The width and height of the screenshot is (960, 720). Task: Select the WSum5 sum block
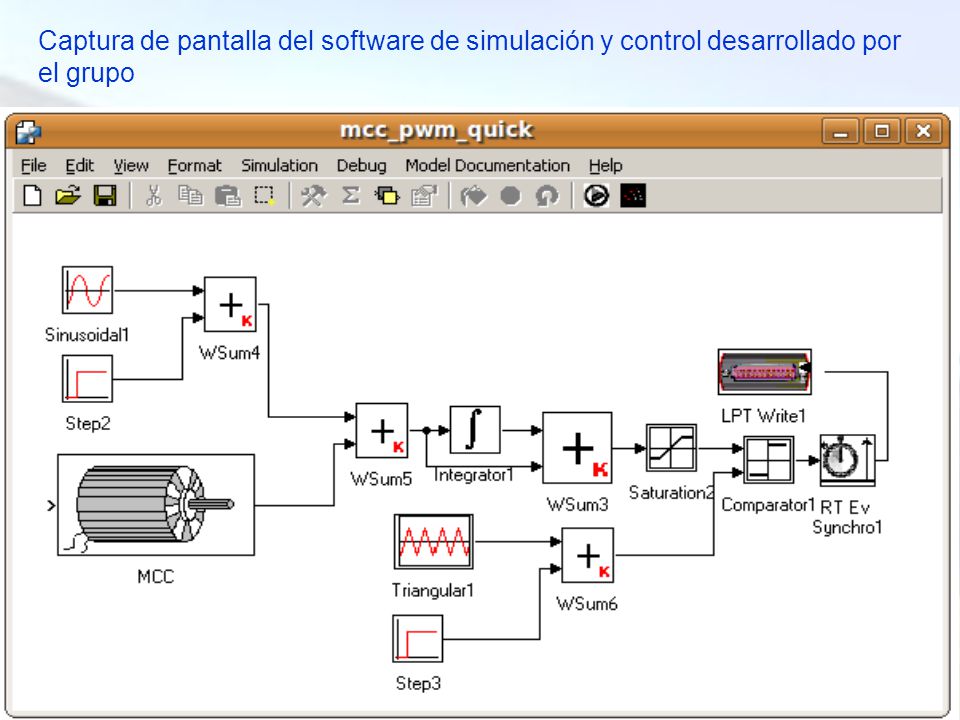(x=382, y=430)
